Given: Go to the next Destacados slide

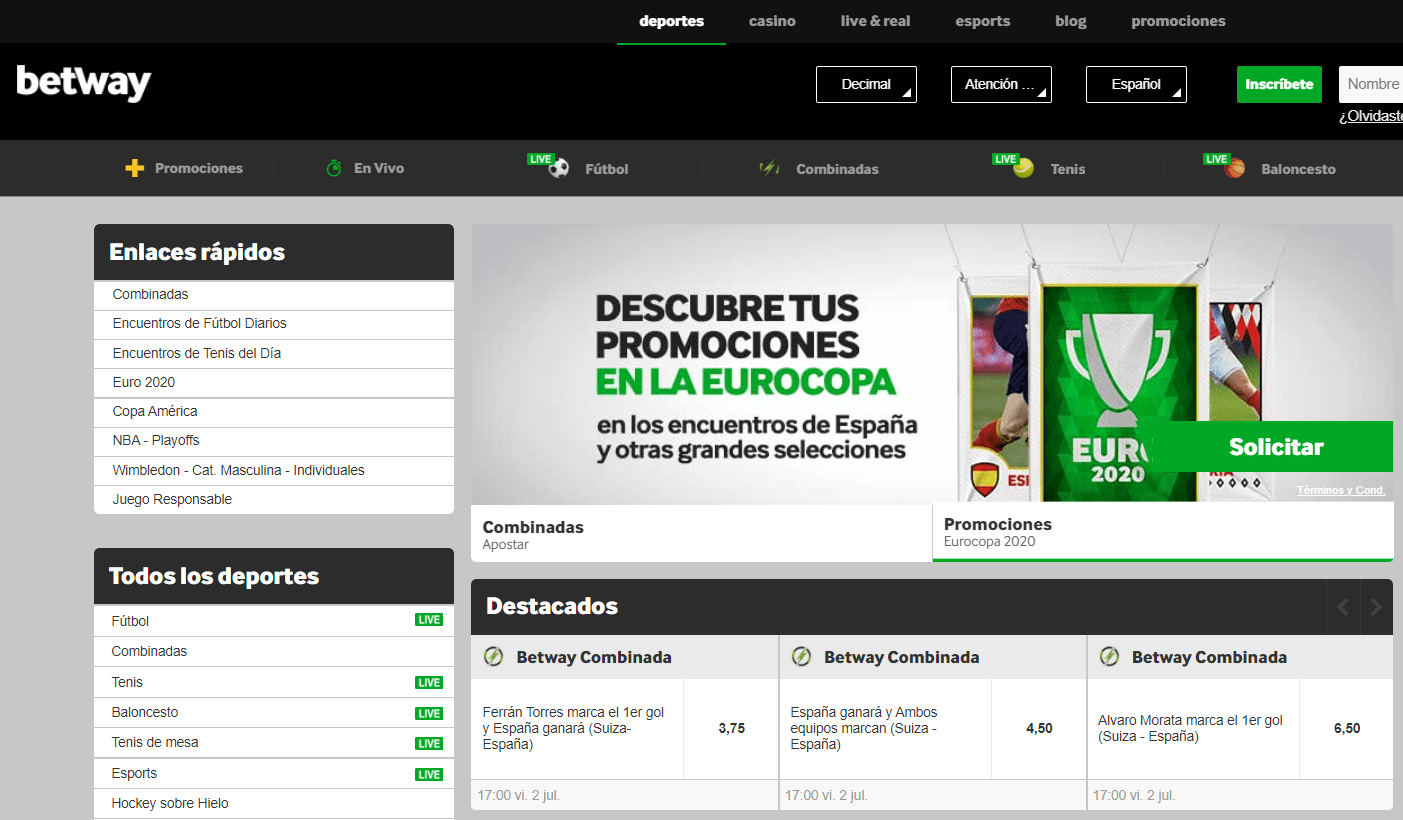Looking at the screenshot, I should tap(1376, 607).
